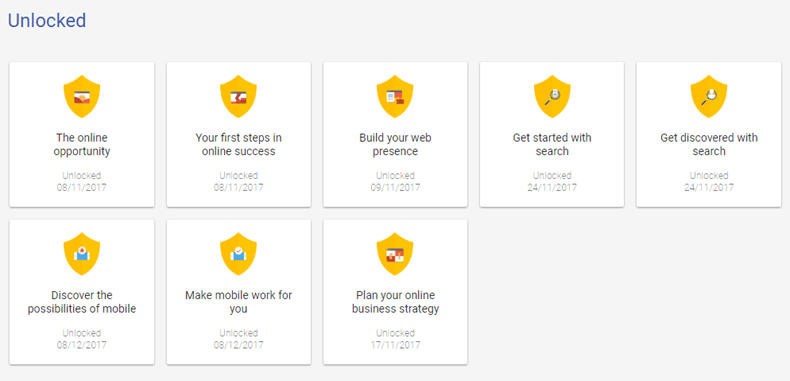Image resolution: width=790 pixels, height=381 pixels.
Task: Select 'Get started with search' title text
Action: [552, 145]
